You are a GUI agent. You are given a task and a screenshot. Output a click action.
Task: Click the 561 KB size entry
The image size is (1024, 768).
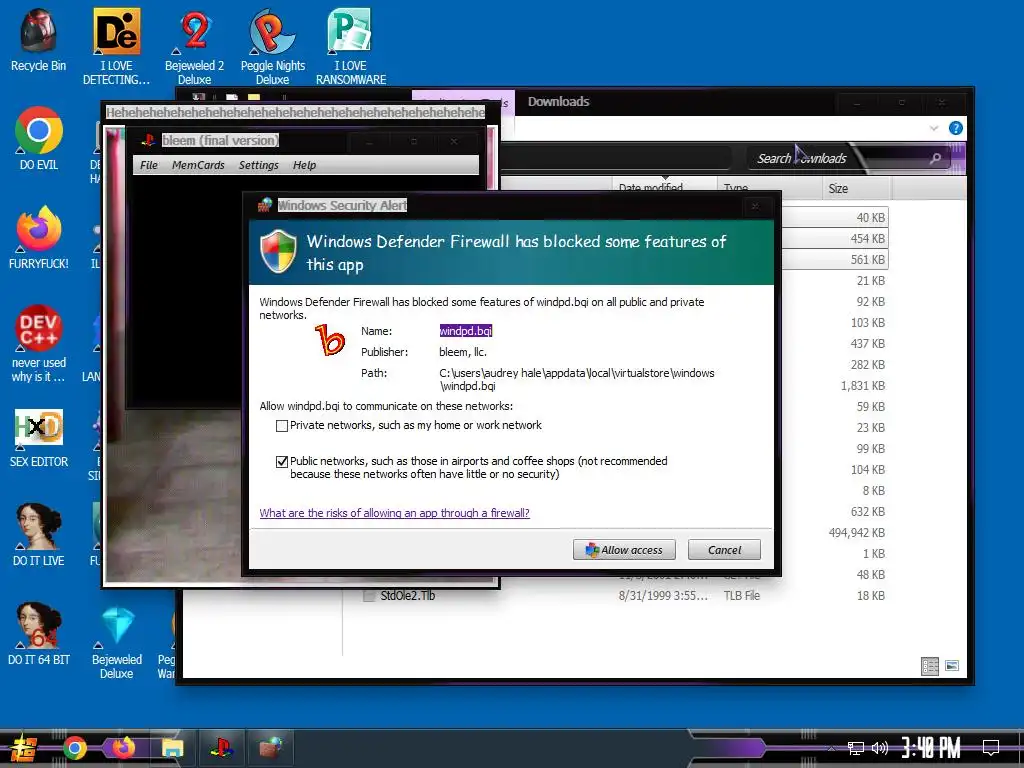coord(867,260)
